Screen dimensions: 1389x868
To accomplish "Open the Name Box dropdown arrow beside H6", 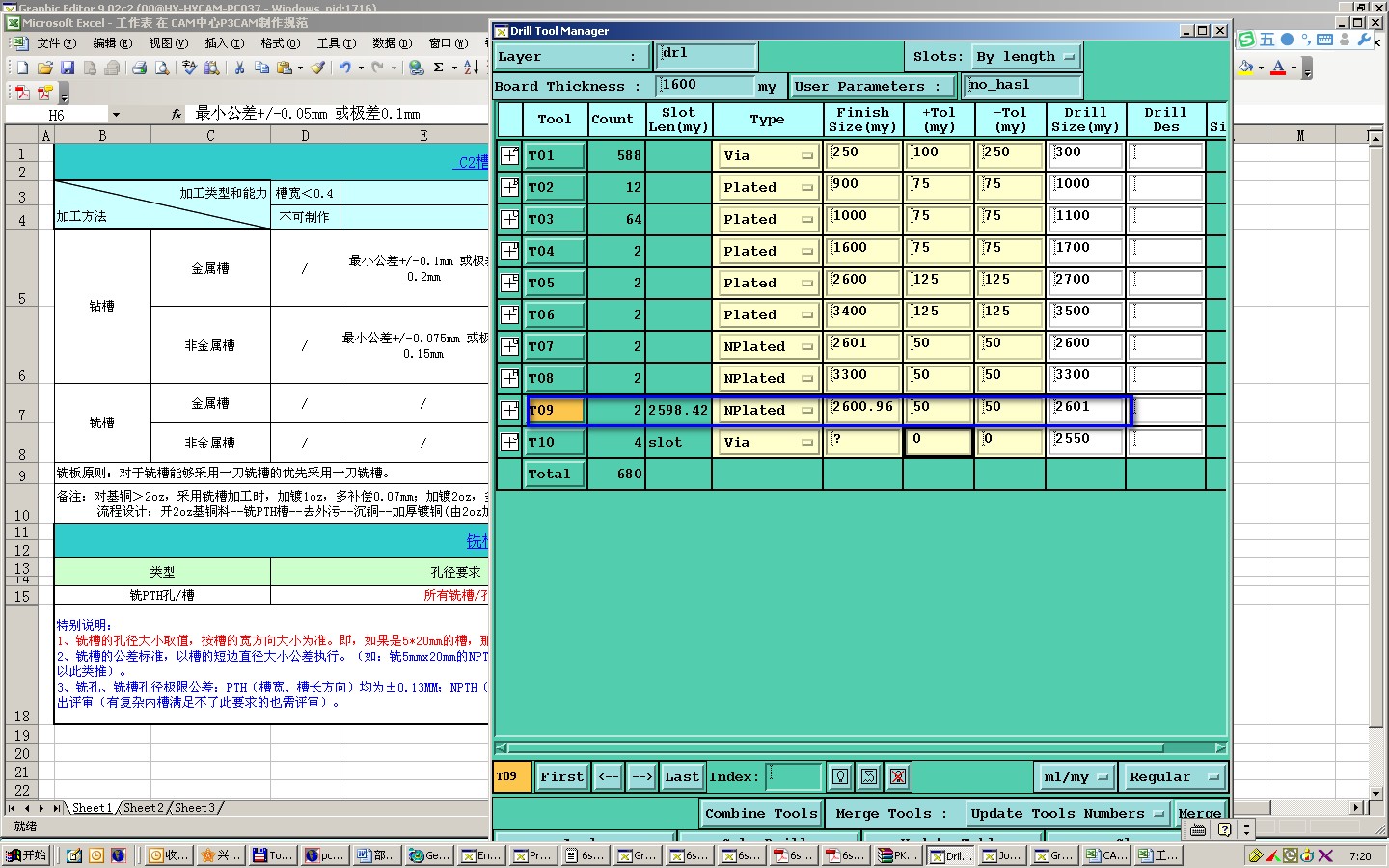I will (x=116, y=115).
